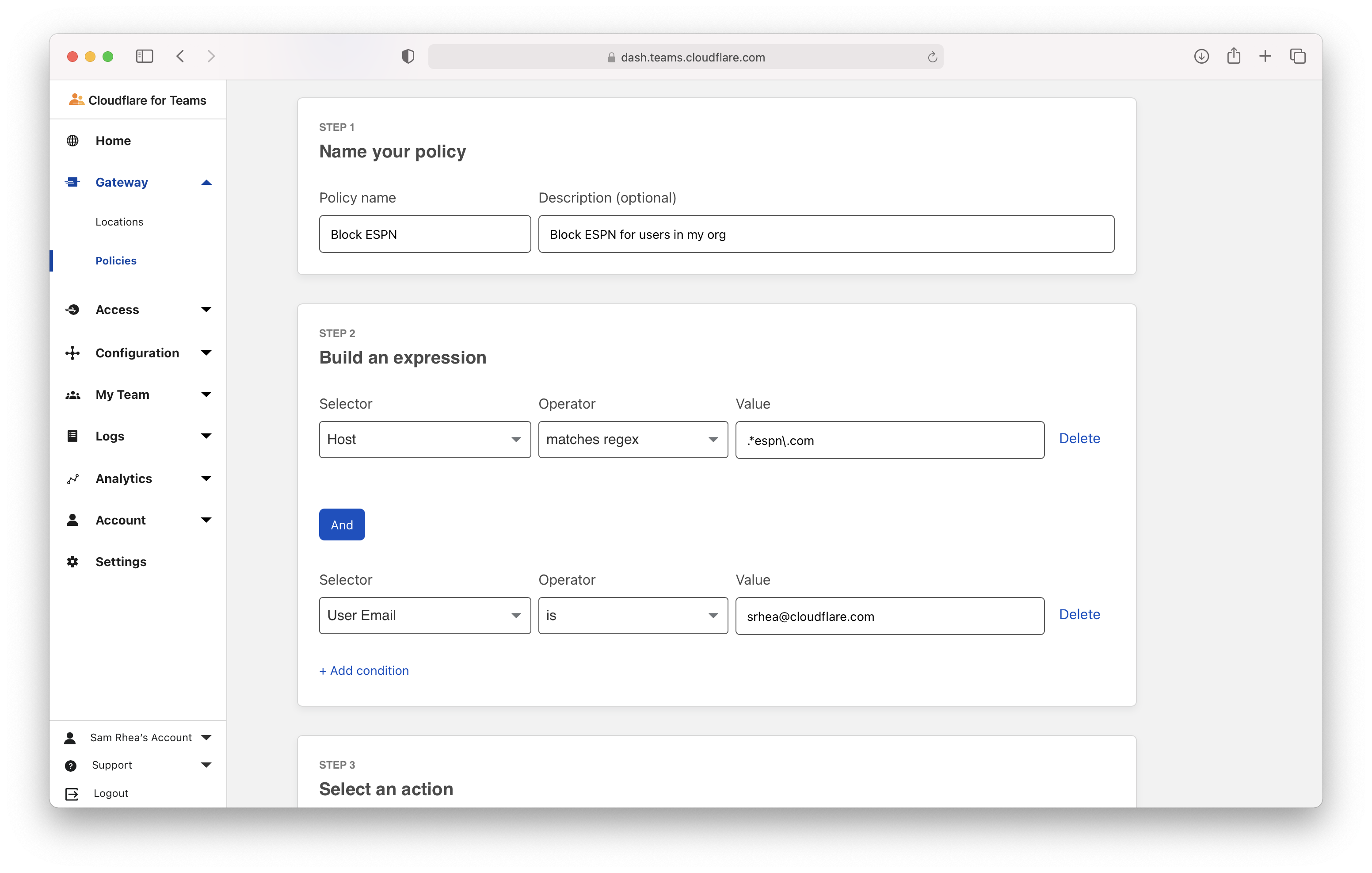Go to Locations under Gateway

tap(119, 222)
